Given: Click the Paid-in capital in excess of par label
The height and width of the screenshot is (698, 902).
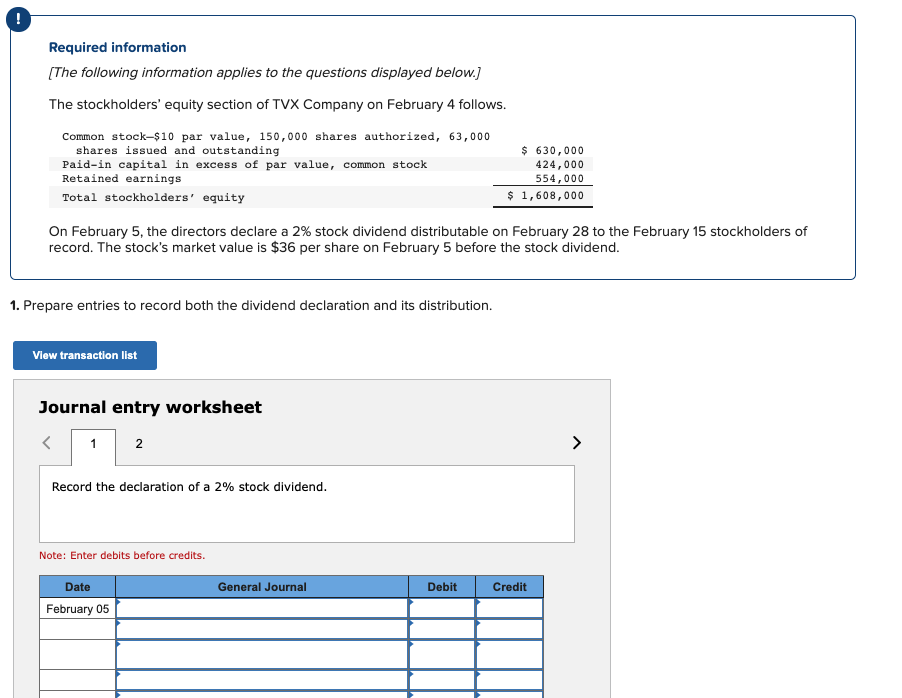Looking at the screenshot, I should tap(244, 165).
